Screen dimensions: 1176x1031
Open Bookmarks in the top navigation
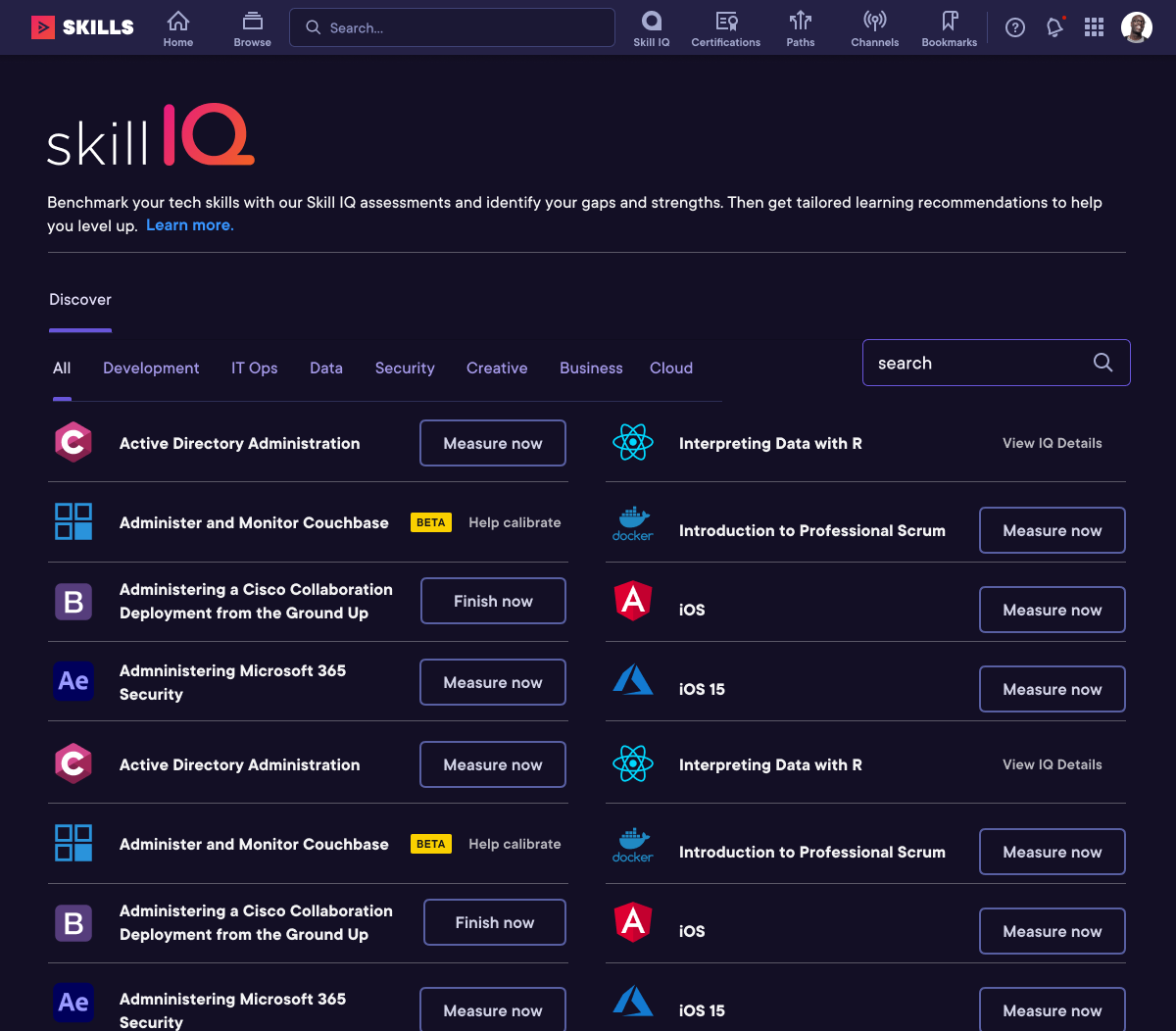click(950, 28)
